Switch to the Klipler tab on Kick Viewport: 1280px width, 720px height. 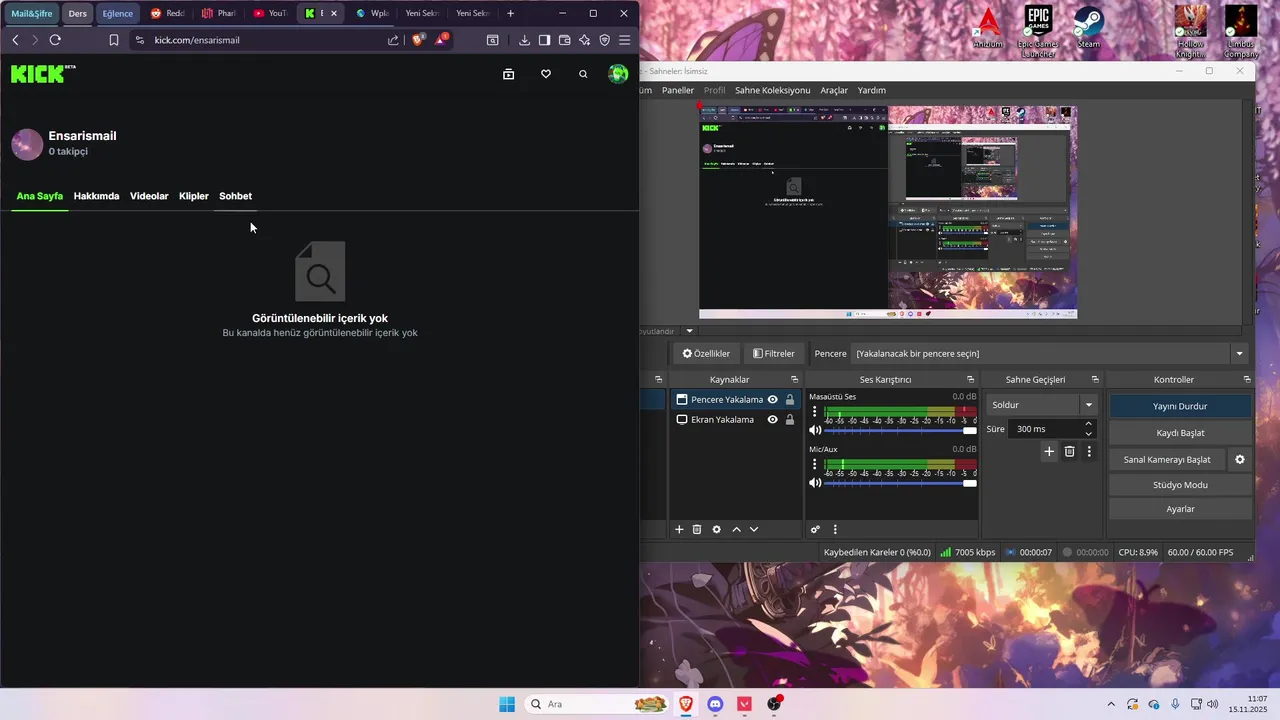click(194, 196)
